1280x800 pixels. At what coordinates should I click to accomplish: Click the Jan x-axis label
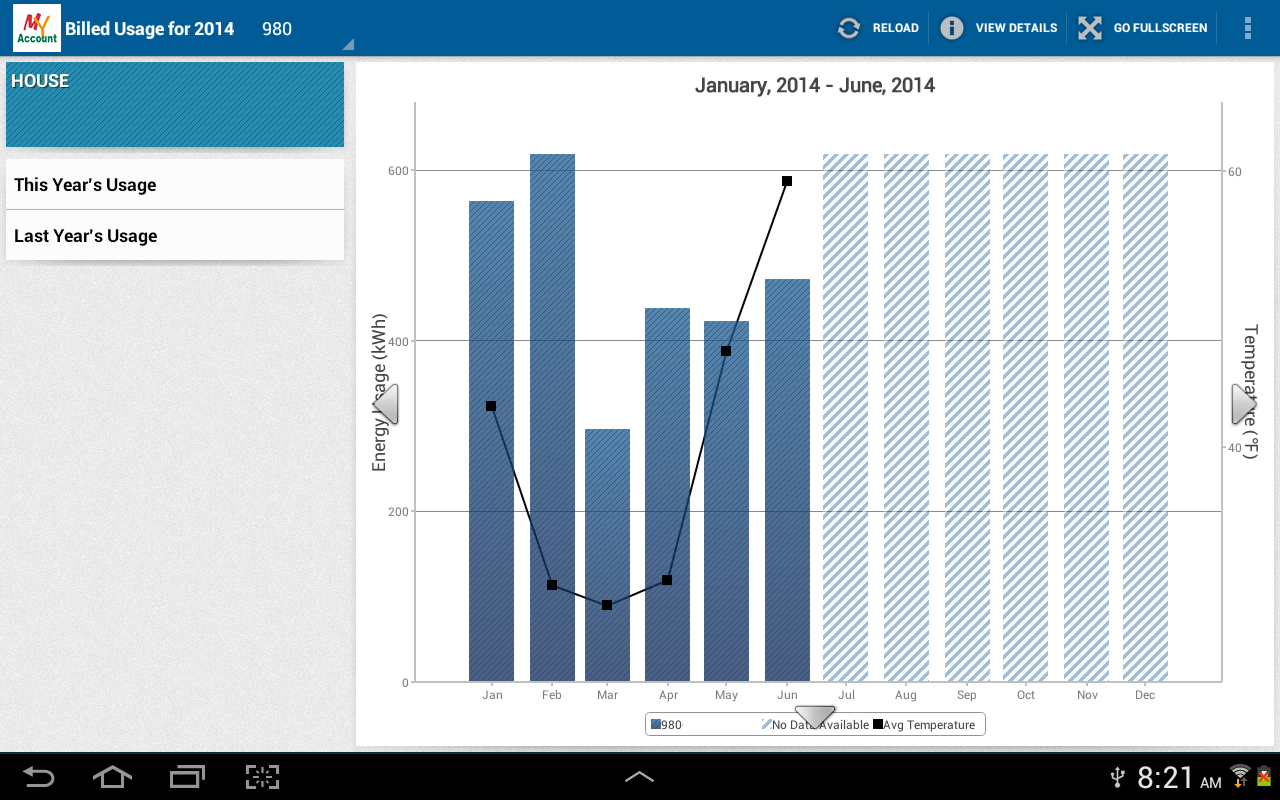coord(492,695)
